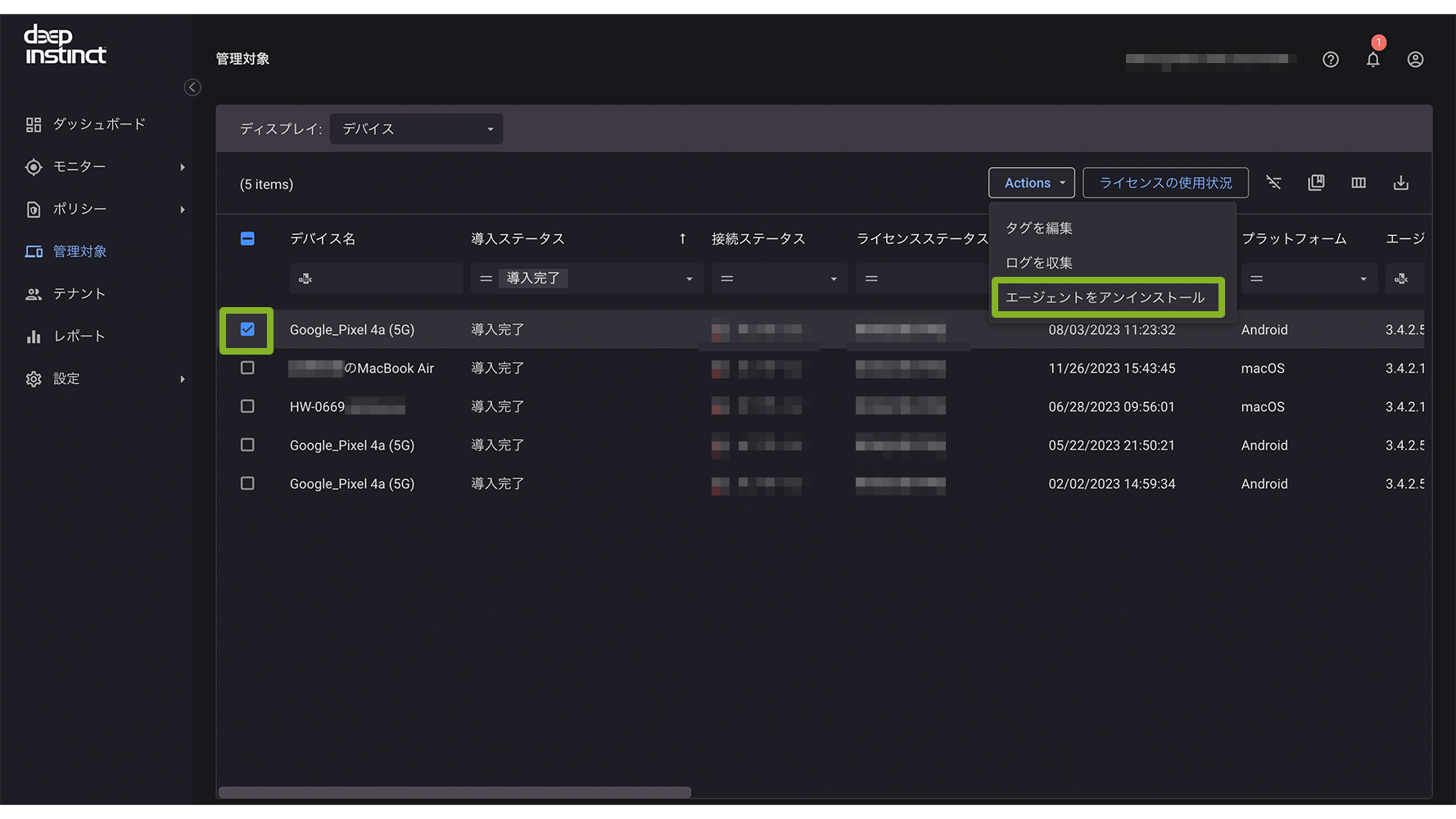Uncheck the first Google_Pixel 4a (5G) checkbox
Viewport: 1456px width, 819px height.
(x=247, y=329)
